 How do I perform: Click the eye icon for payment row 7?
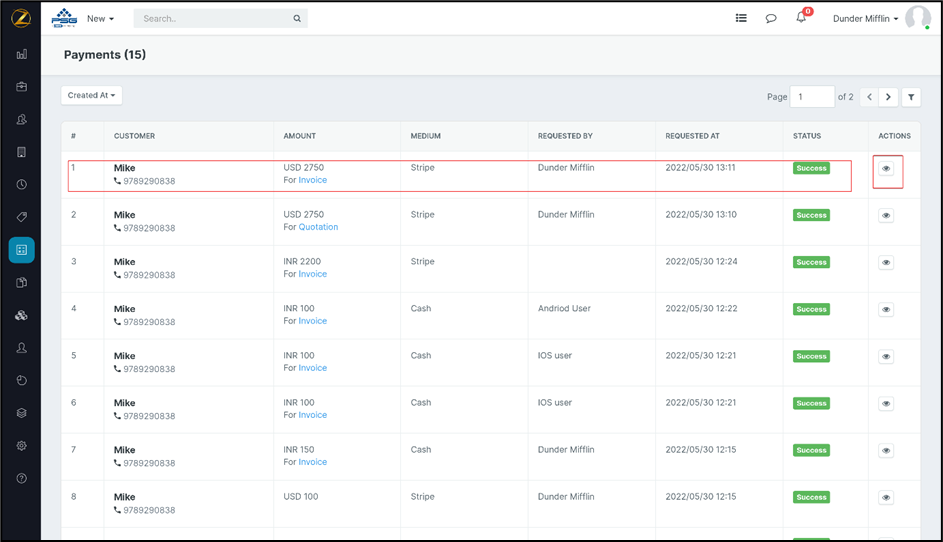tap(886, 451)
